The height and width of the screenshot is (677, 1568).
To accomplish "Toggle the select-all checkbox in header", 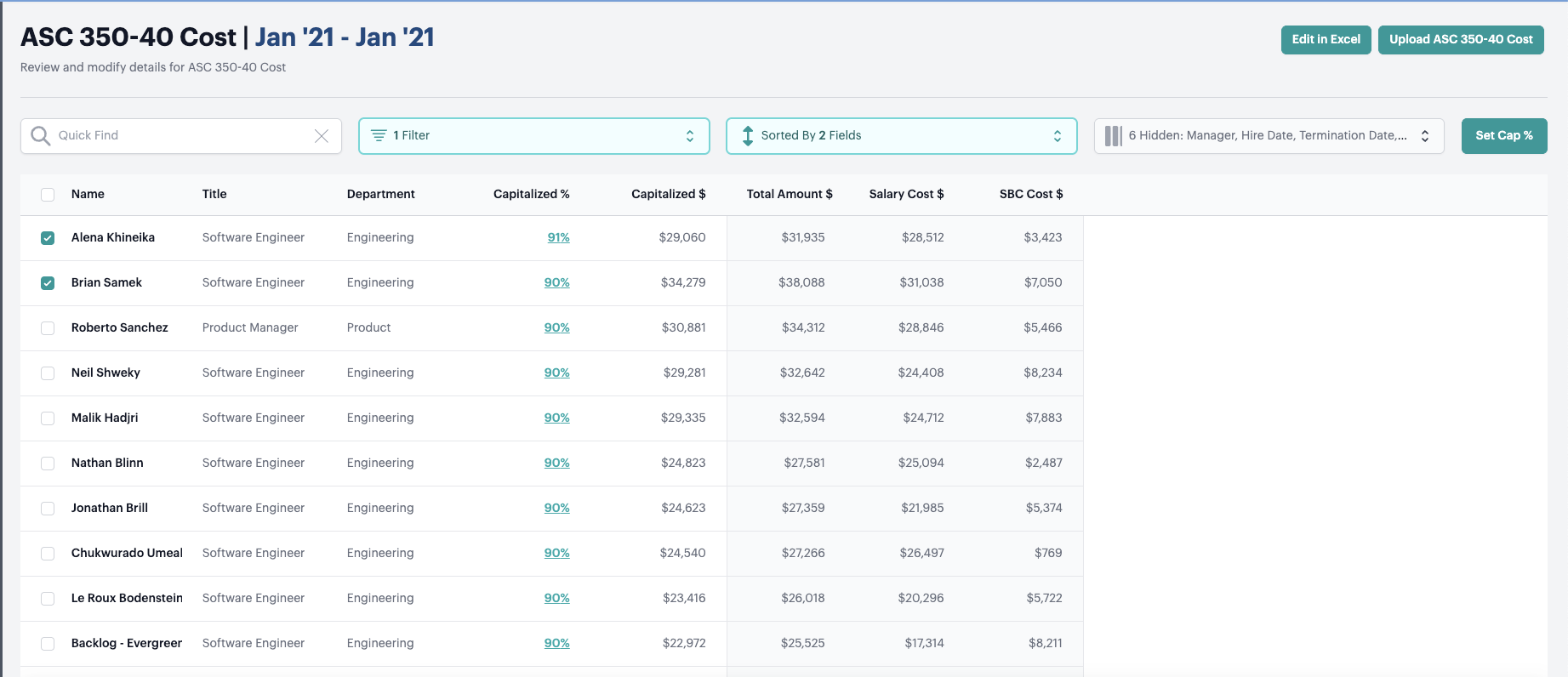I will 48,195.
